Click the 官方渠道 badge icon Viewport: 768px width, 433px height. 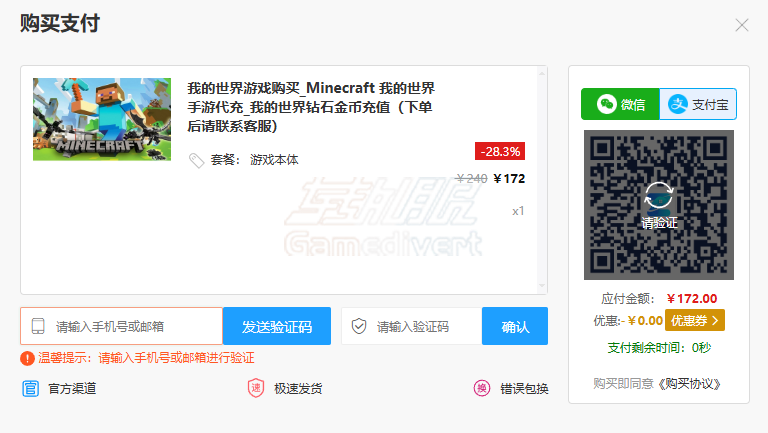click(30, 388)
